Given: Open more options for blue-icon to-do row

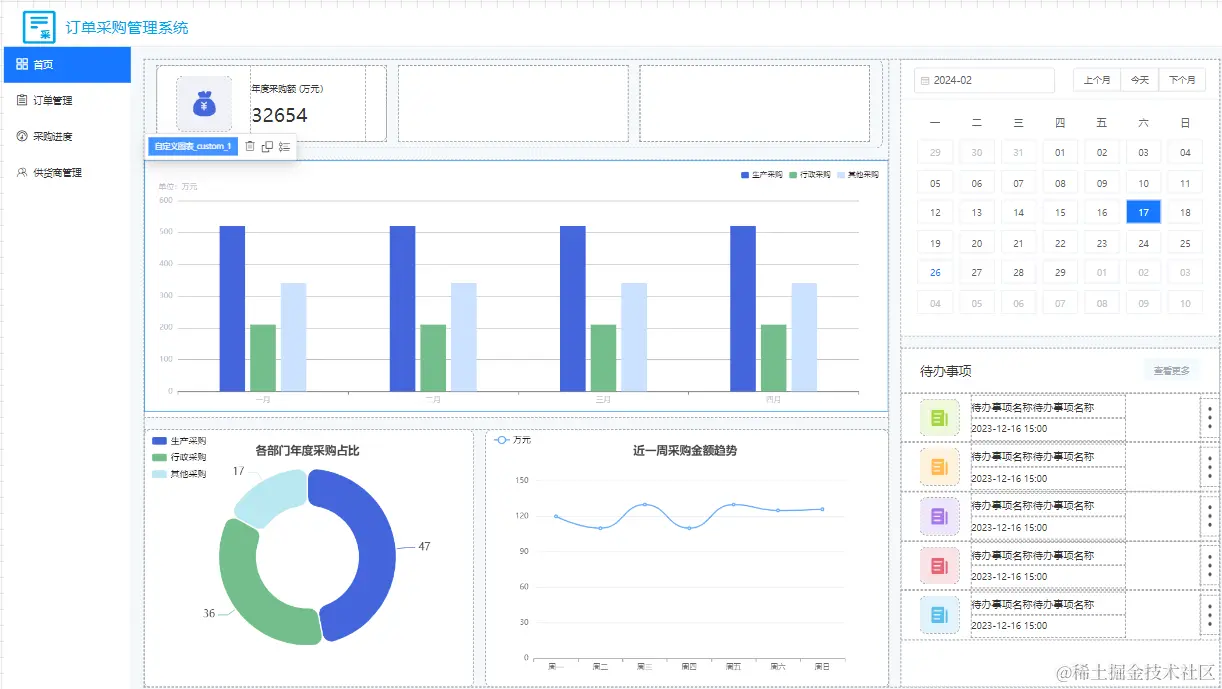Looking at the screenshot, I should (x=1210, y=614).
